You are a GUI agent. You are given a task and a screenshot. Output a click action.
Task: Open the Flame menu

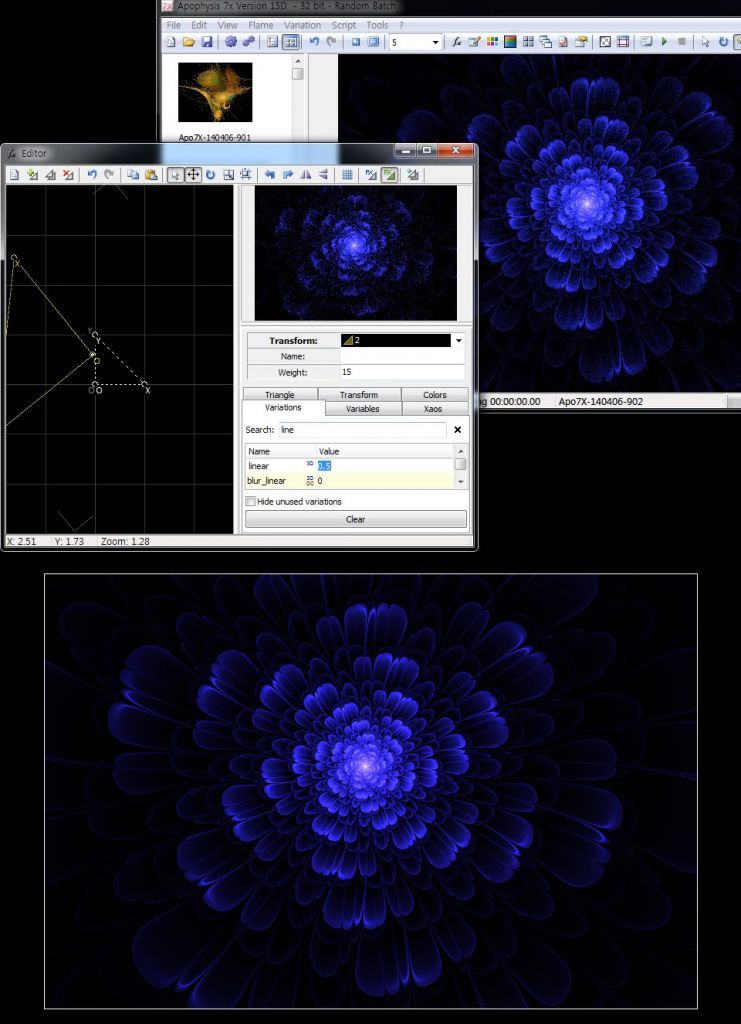(x=260, y=25)
